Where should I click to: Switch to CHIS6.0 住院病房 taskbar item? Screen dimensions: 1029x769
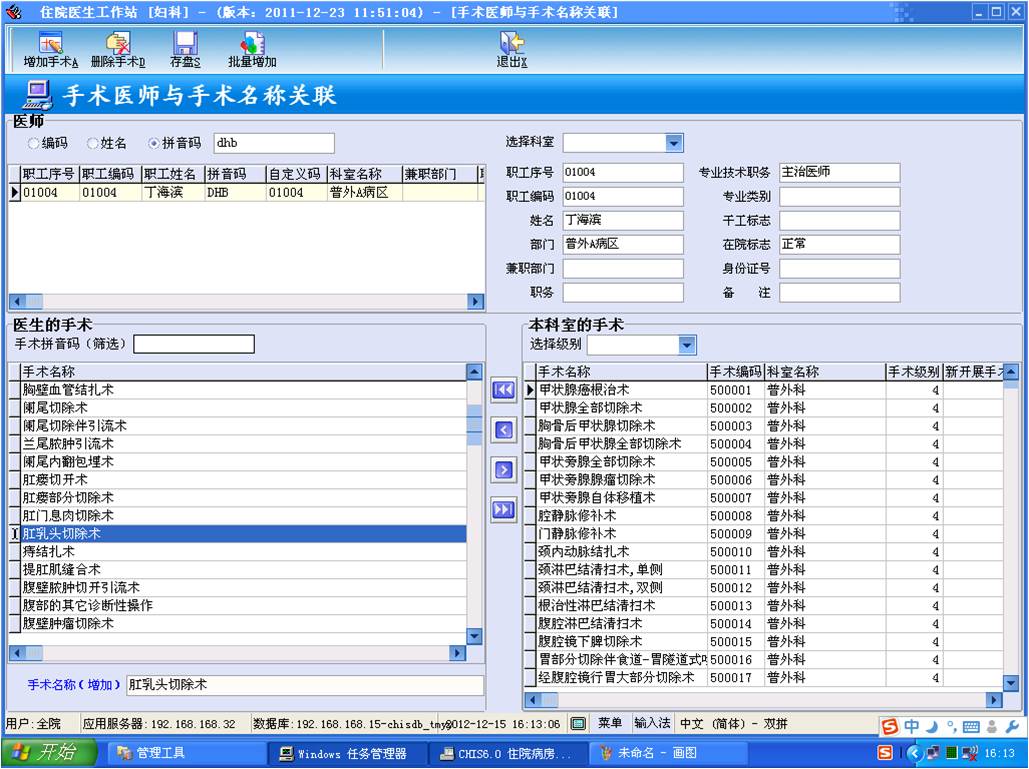point(507,753)
